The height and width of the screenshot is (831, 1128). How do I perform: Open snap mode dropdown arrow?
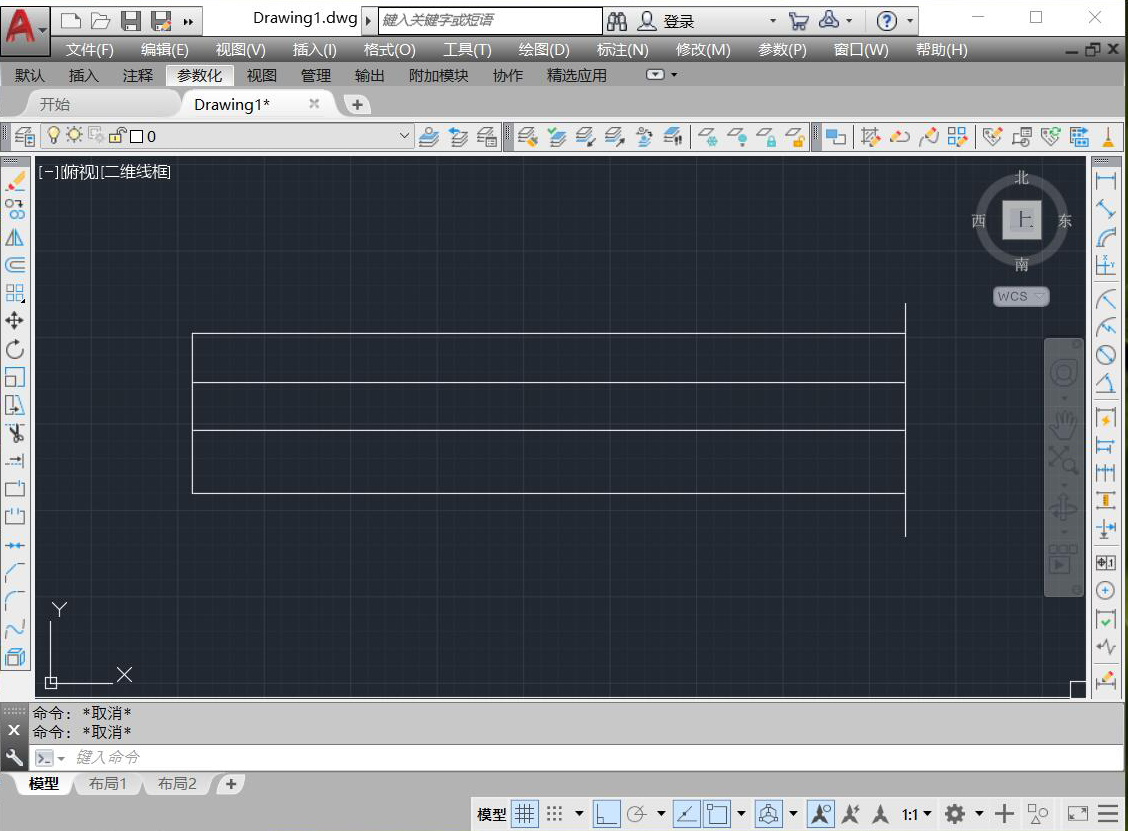(x=579, y=814)
